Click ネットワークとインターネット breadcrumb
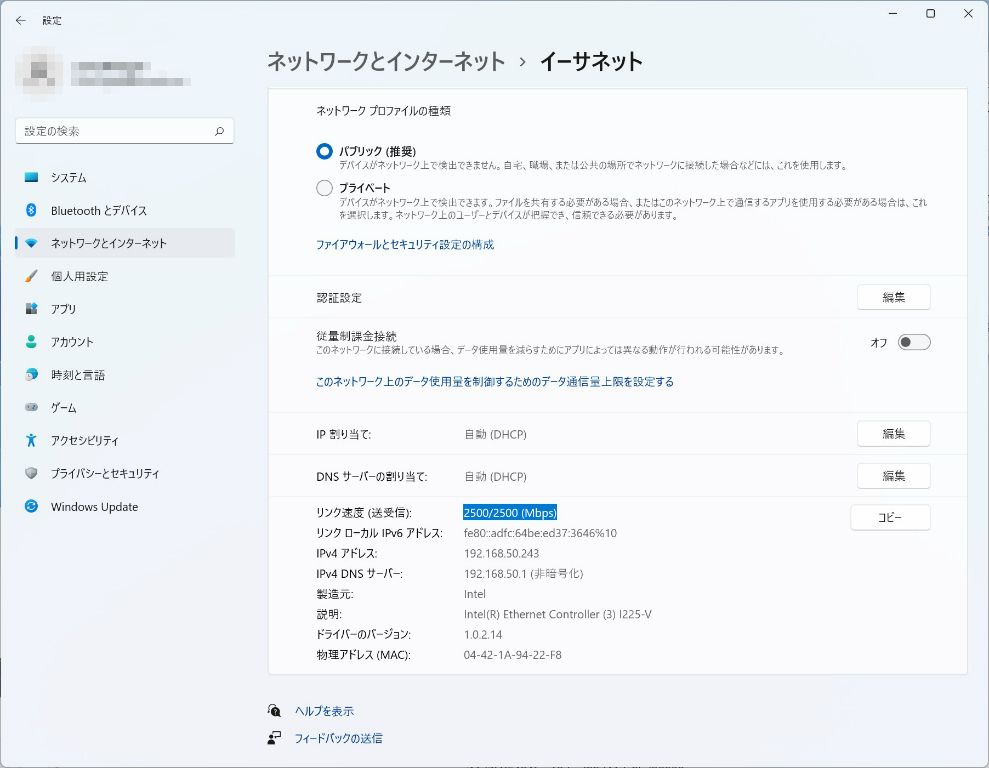 pyautogui.click(x=386, y=62)
